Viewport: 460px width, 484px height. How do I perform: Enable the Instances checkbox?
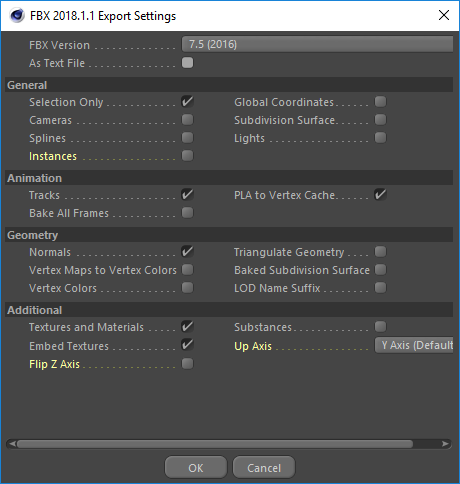coord(187,156)
